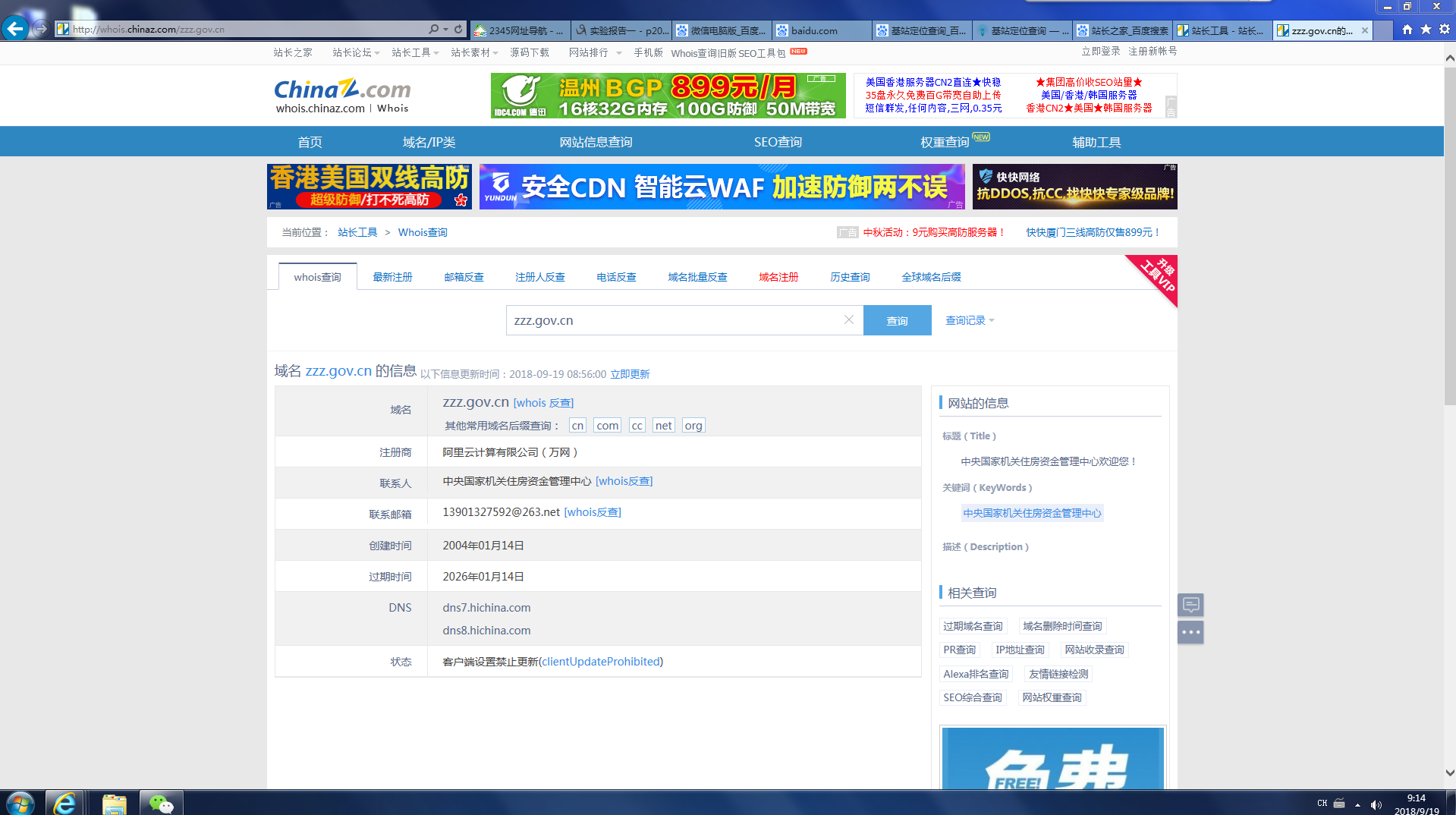The width and height of the screenshot is (1456, 815).
Task: Open the volume speaker tray icon
Action: click(x=1376, y=804)
